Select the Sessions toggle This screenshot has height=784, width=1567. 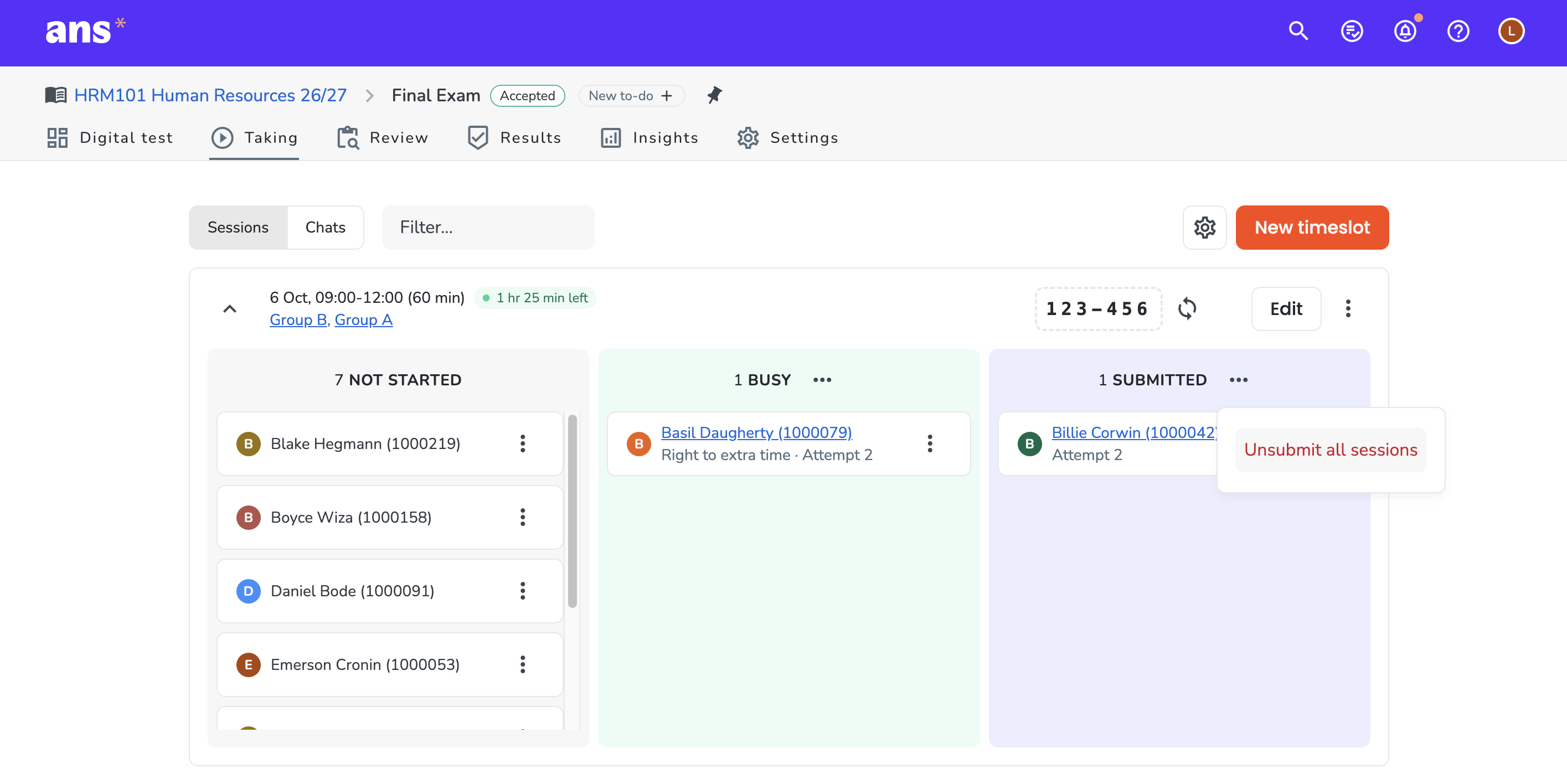(238, 228)
